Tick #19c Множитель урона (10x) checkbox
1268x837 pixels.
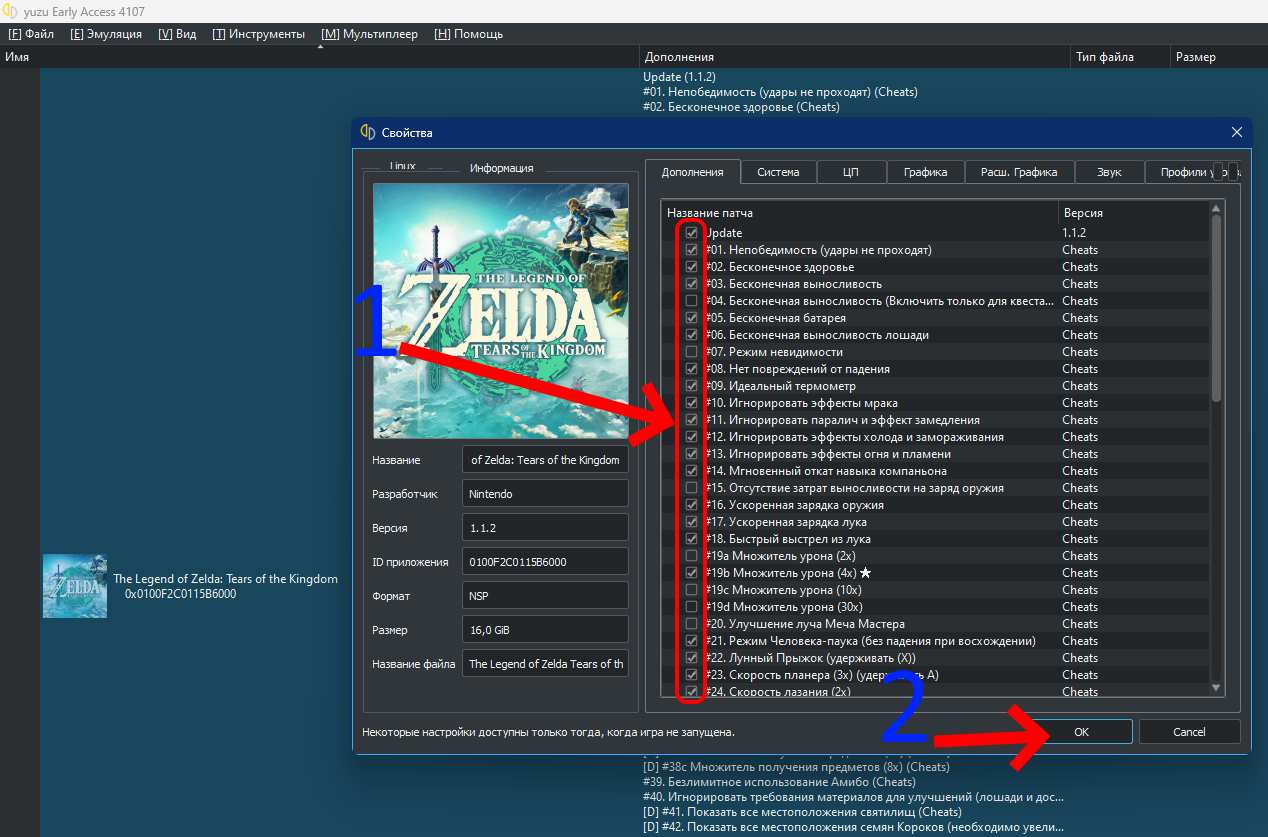tap(691, 590)
